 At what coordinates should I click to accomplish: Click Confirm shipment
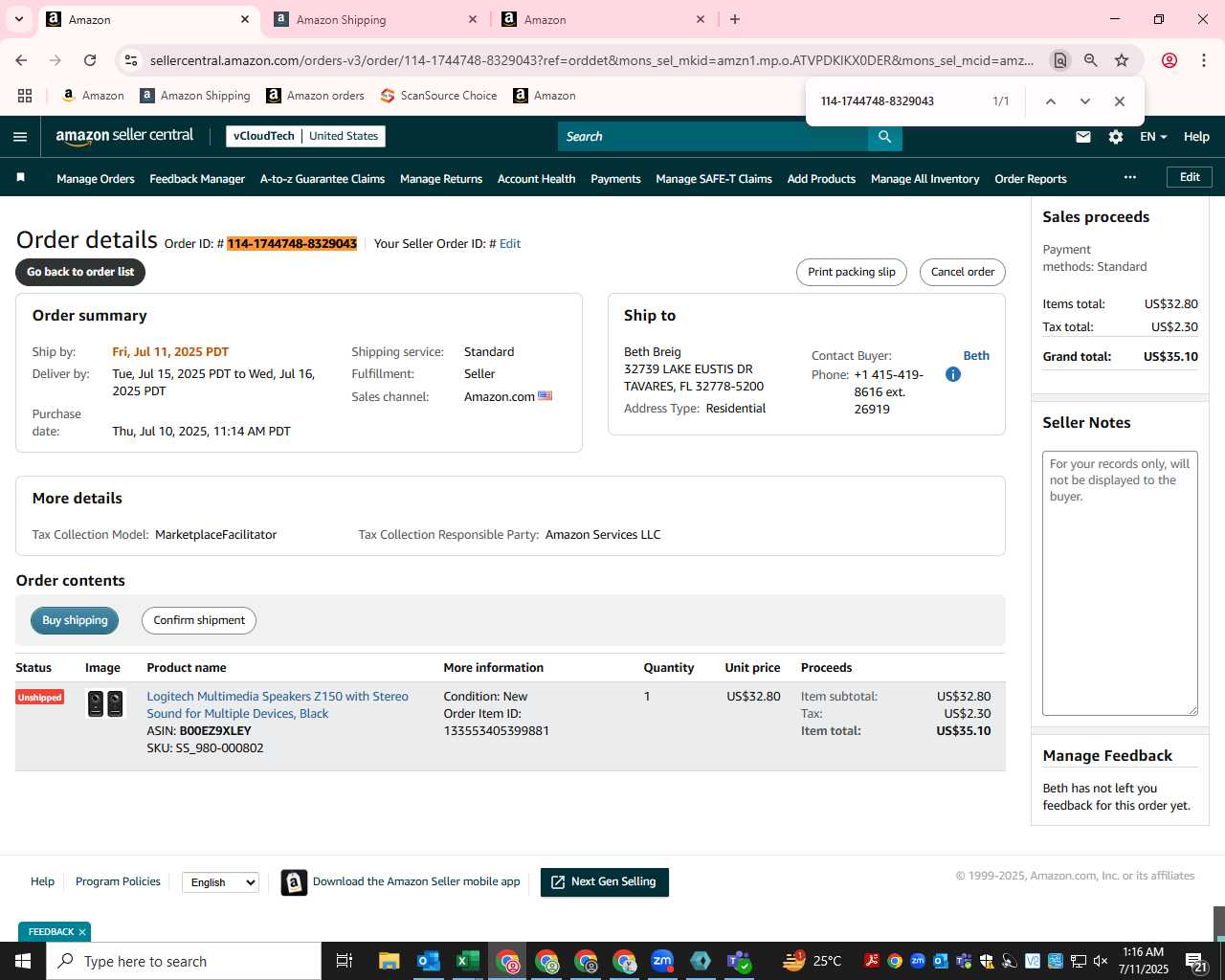(x=199, y=620)
